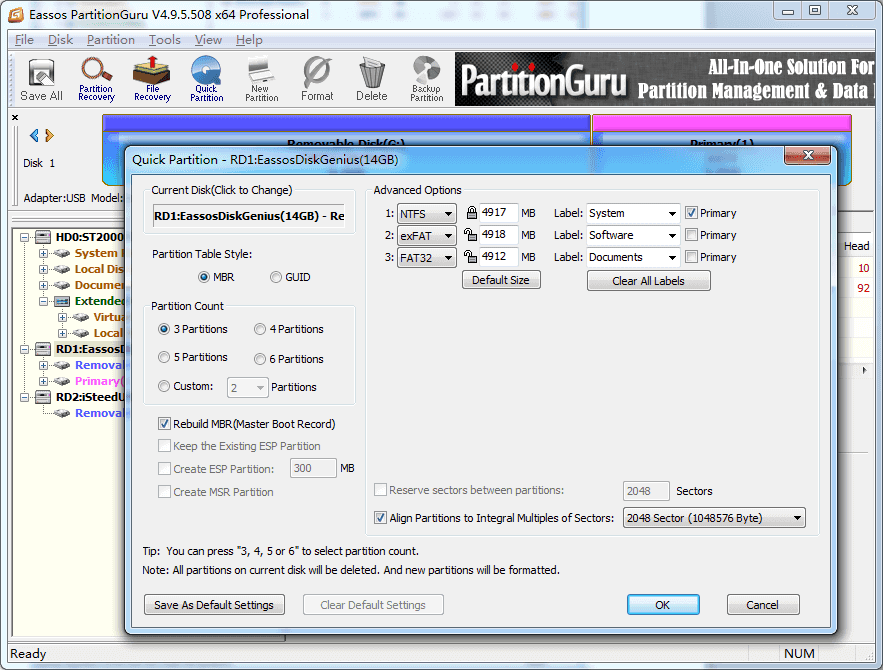The height and width of the screenshot is (670, 883).
Task: Open Documents label dropdown
Action: coord(672,257)
